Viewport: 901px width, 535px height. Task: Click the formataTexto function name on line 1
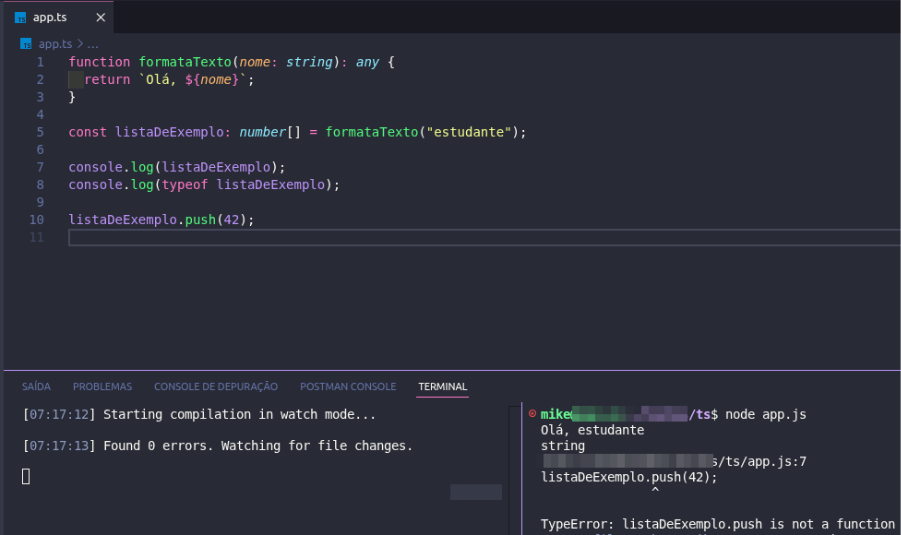(185, 62)
